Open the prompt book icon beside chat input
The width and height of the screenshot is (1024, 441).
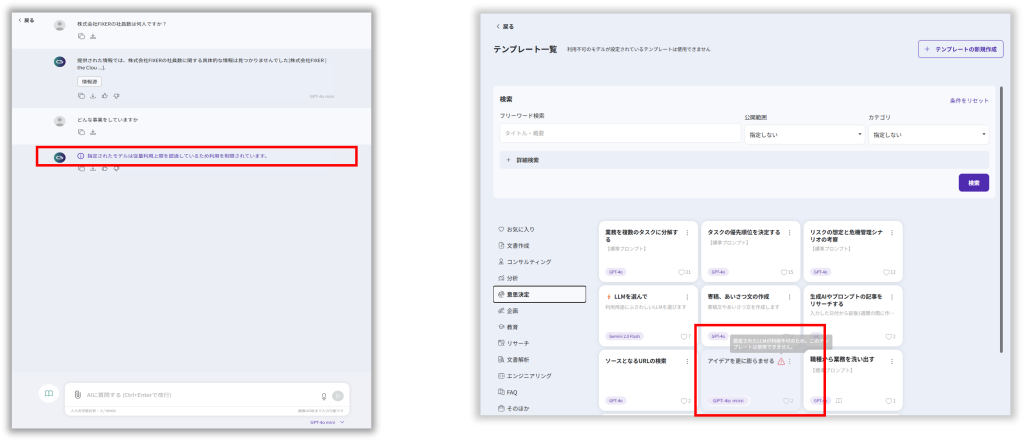tap(47, 394)
